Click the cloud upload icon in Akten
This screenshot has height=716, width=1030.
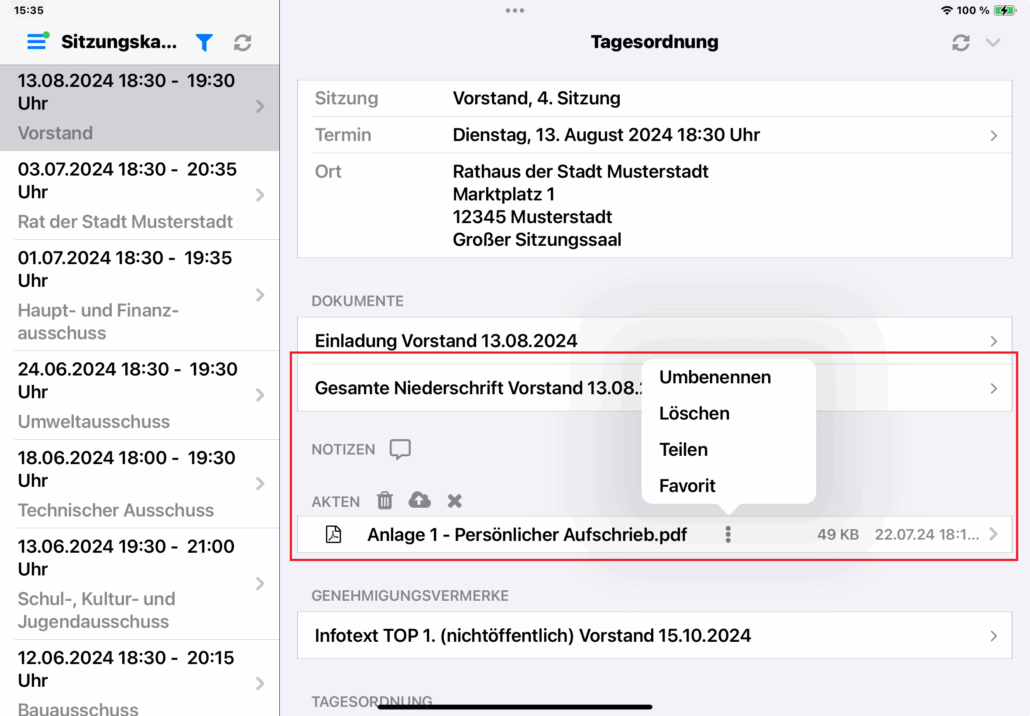(x=420, y=500)
